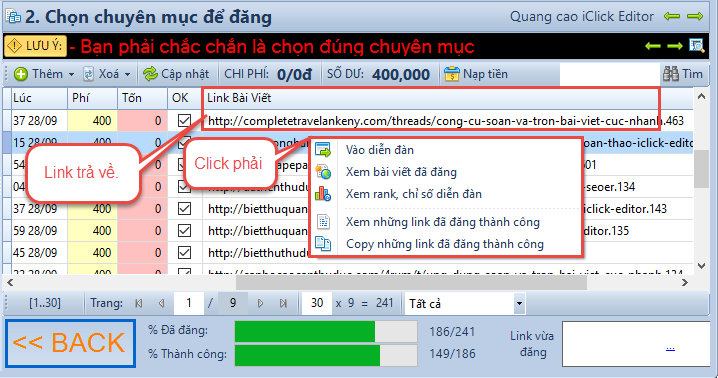Click the Quang cao iClick Editor label
Screen dimensions: 718x378
point(582,16)
